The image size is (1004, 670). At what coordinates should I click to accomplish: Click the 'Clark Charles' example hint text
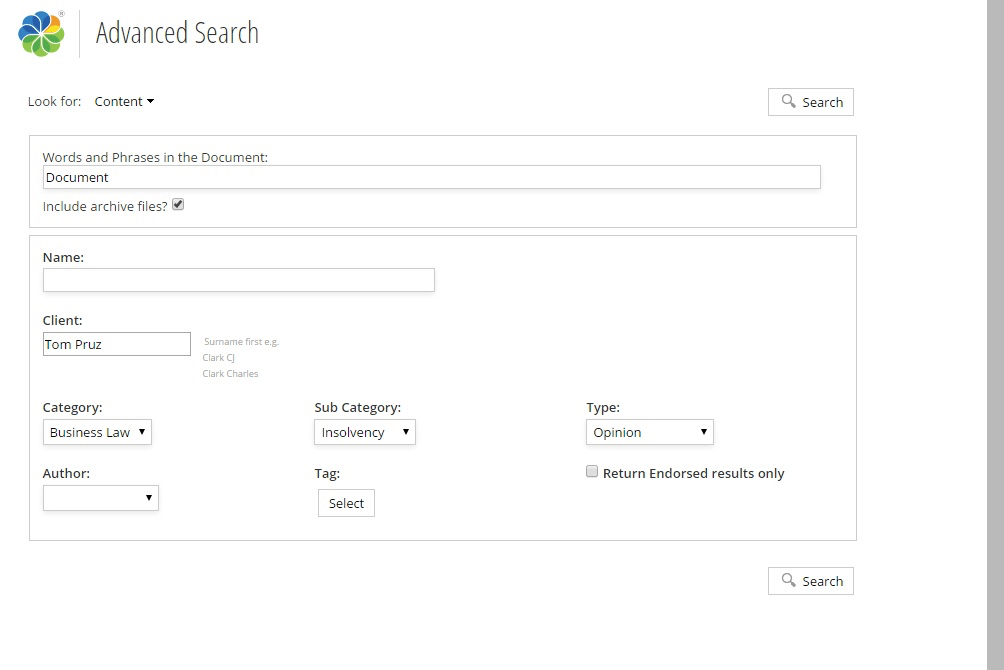click(x=231, y=373)
